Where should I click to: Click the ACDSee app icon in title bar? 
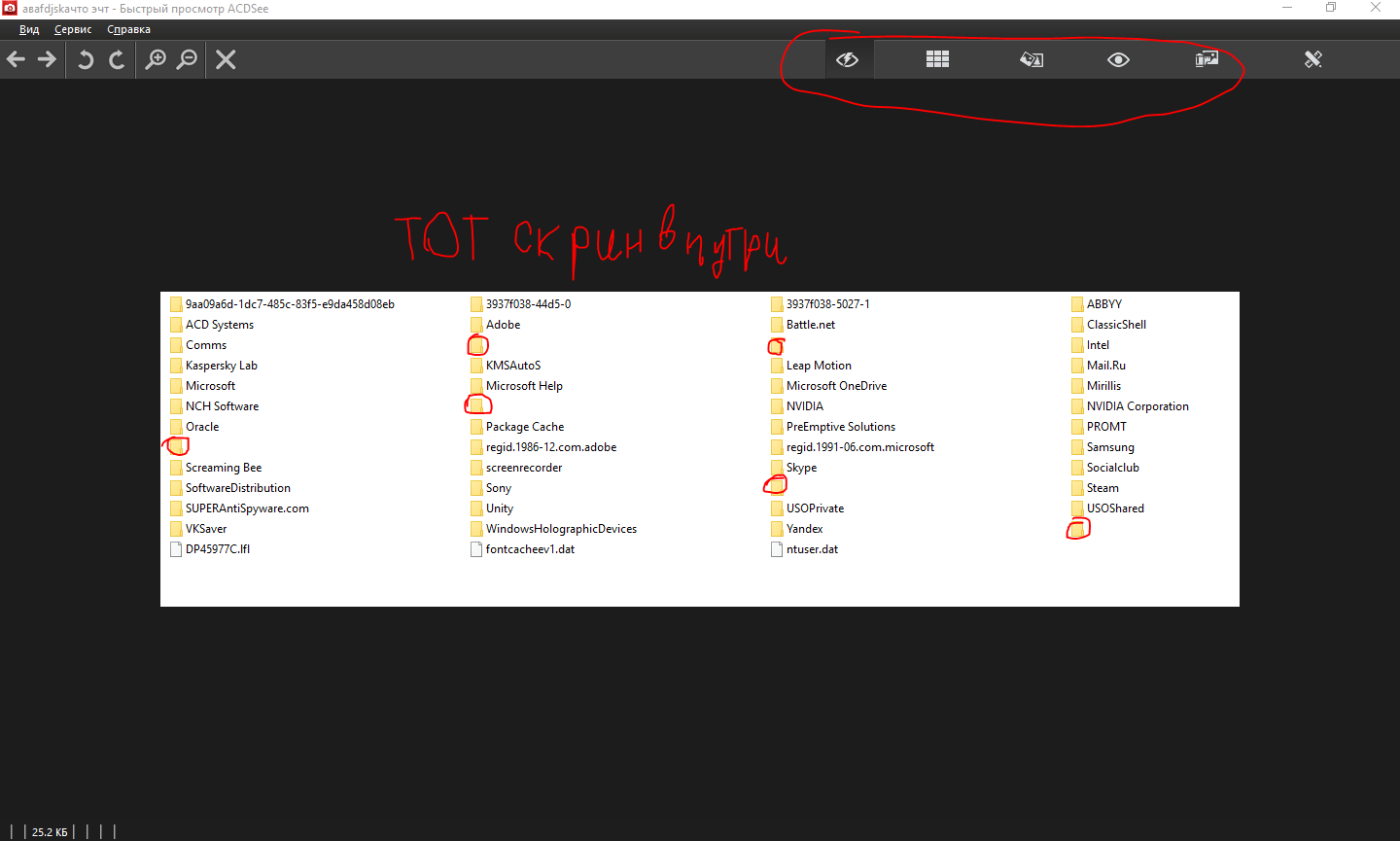click(x=10, y=8)
